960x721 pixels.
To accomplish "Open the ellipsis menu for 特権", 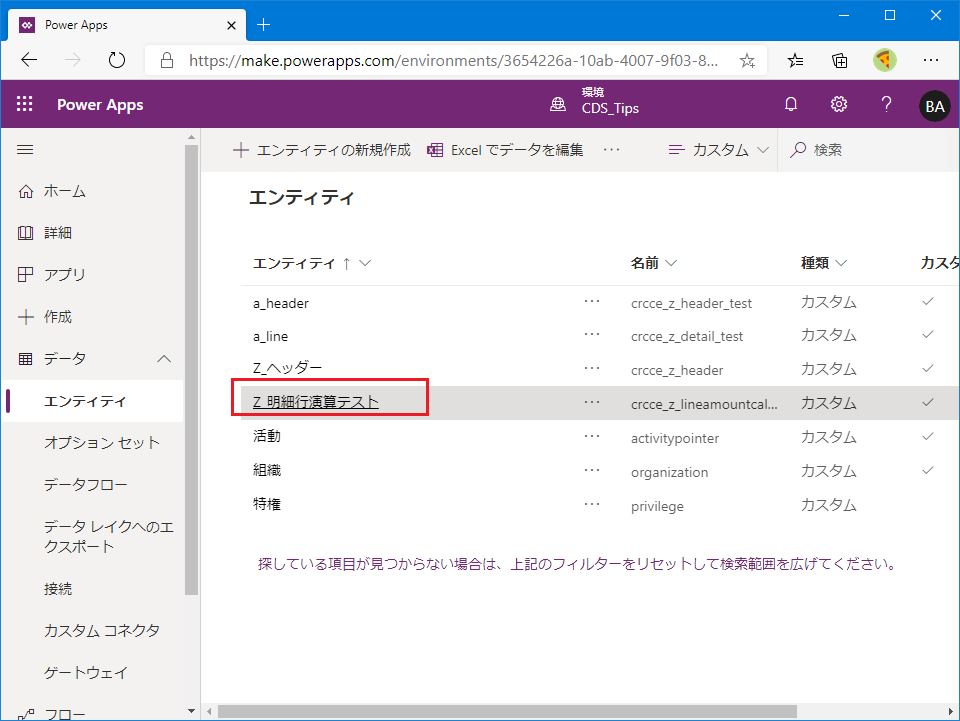I will 591,505.
